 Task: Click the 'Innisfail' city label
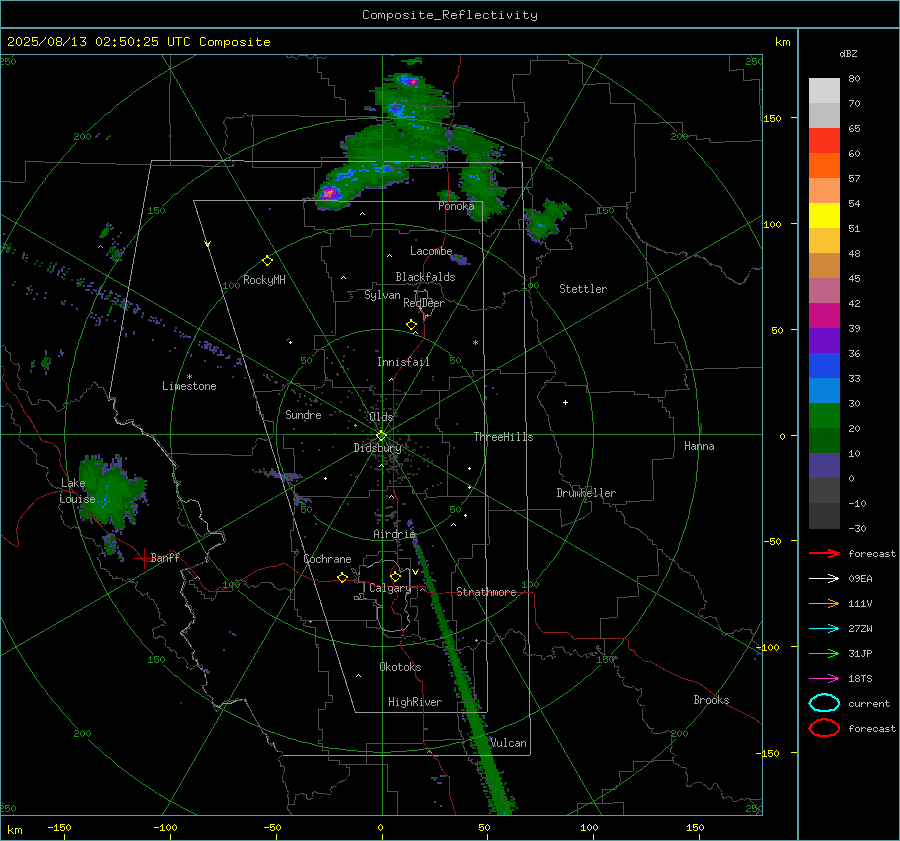[x=403, y=362]
